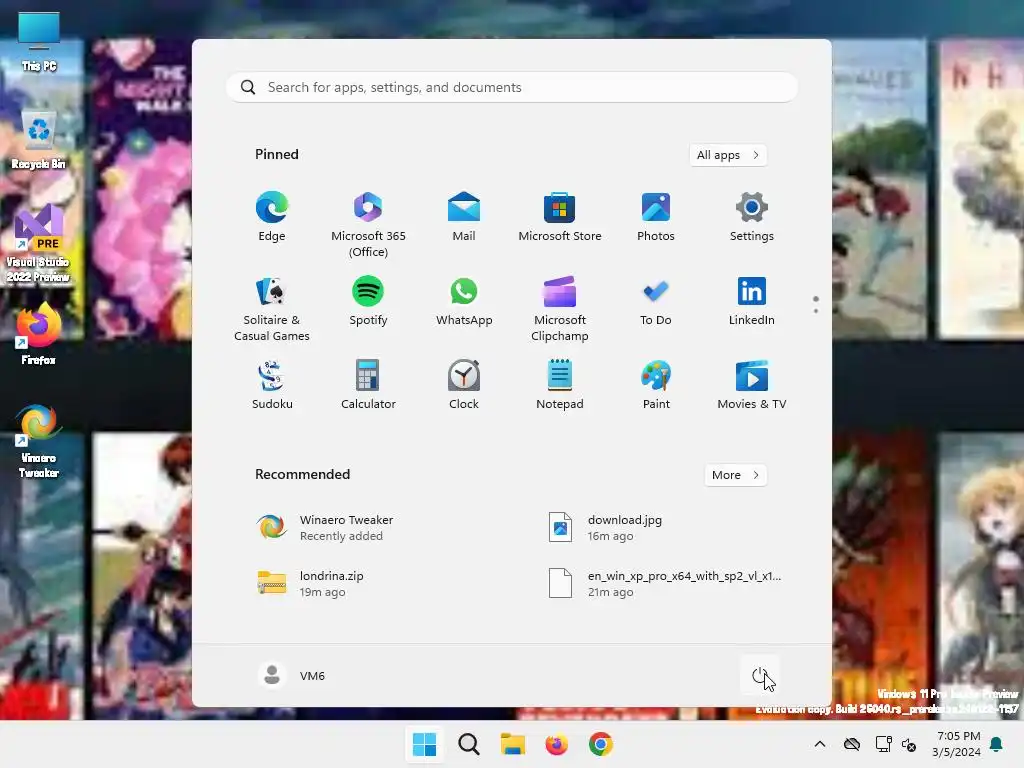1024x768 pixels.
Task: Open the VM6 user account menu
Action: (291, 675)
